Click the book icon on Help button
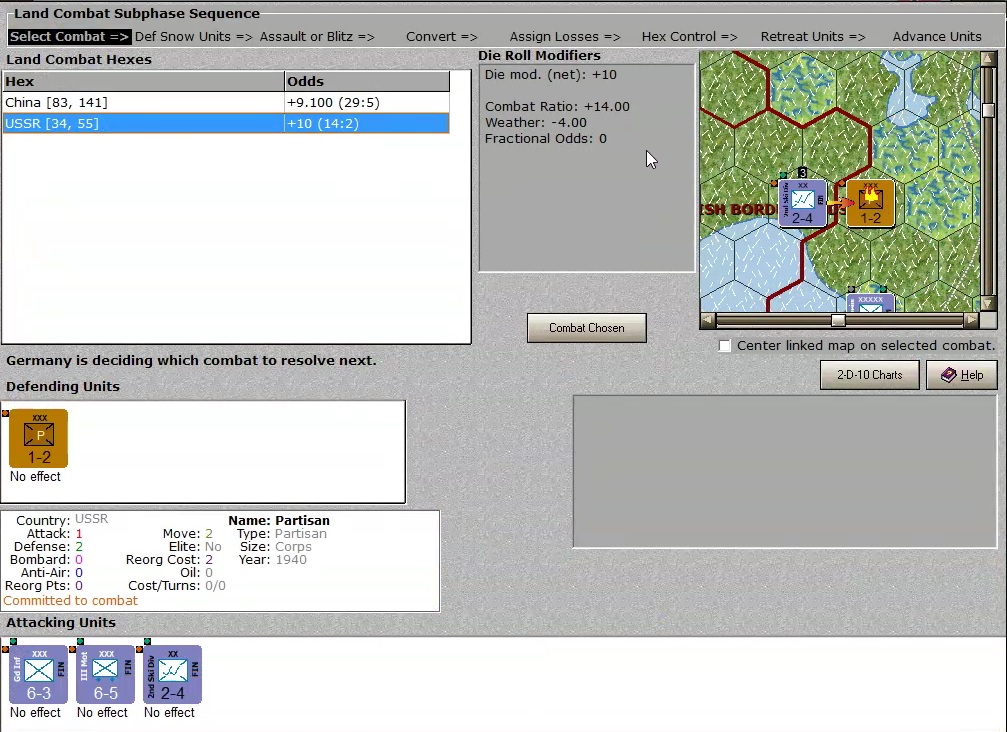The image size is (1007, 732). (949, 375)
